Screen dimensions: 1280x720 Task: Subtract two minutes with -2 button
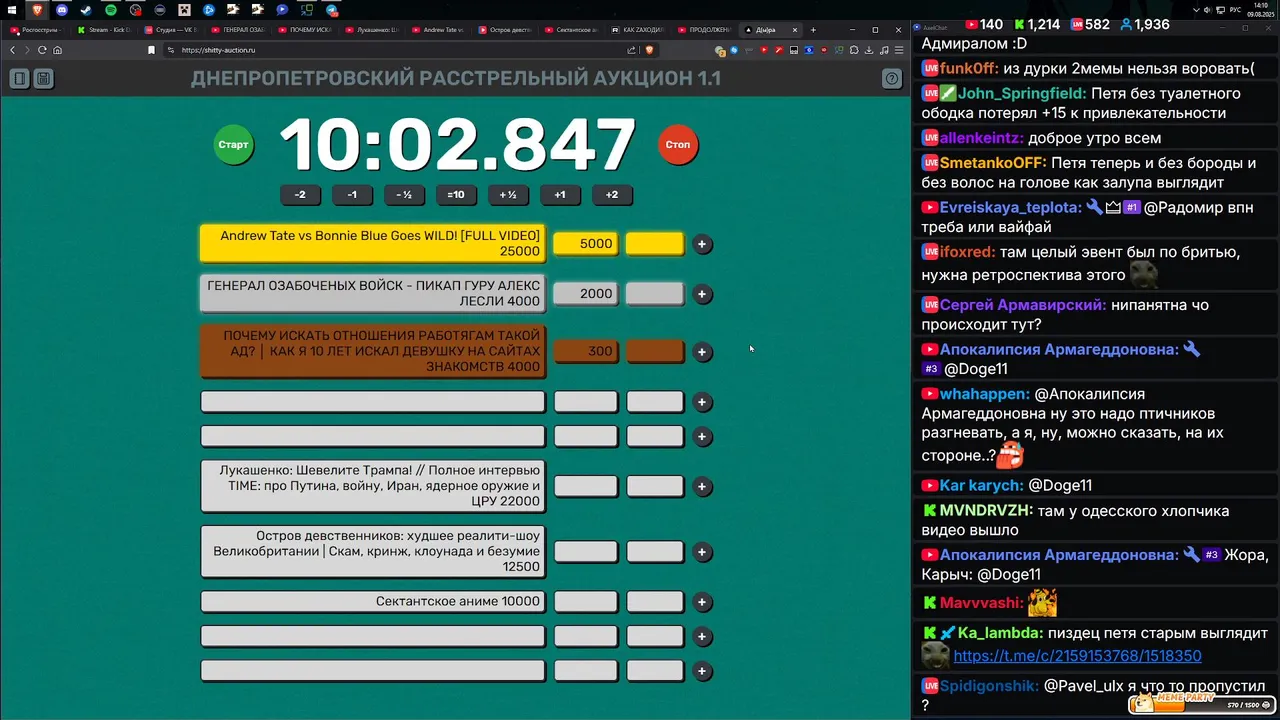[x=300, y=195]
